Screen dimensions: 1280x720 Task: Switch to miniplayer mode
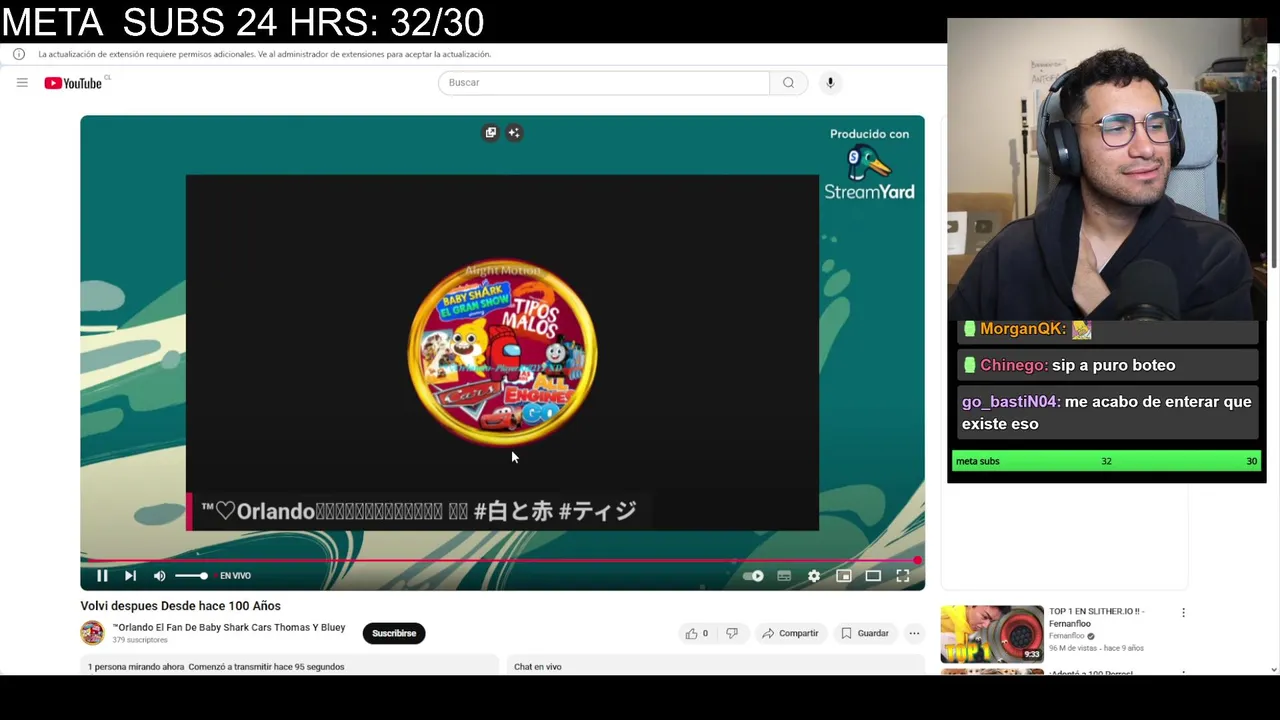[x=844, y=576]
